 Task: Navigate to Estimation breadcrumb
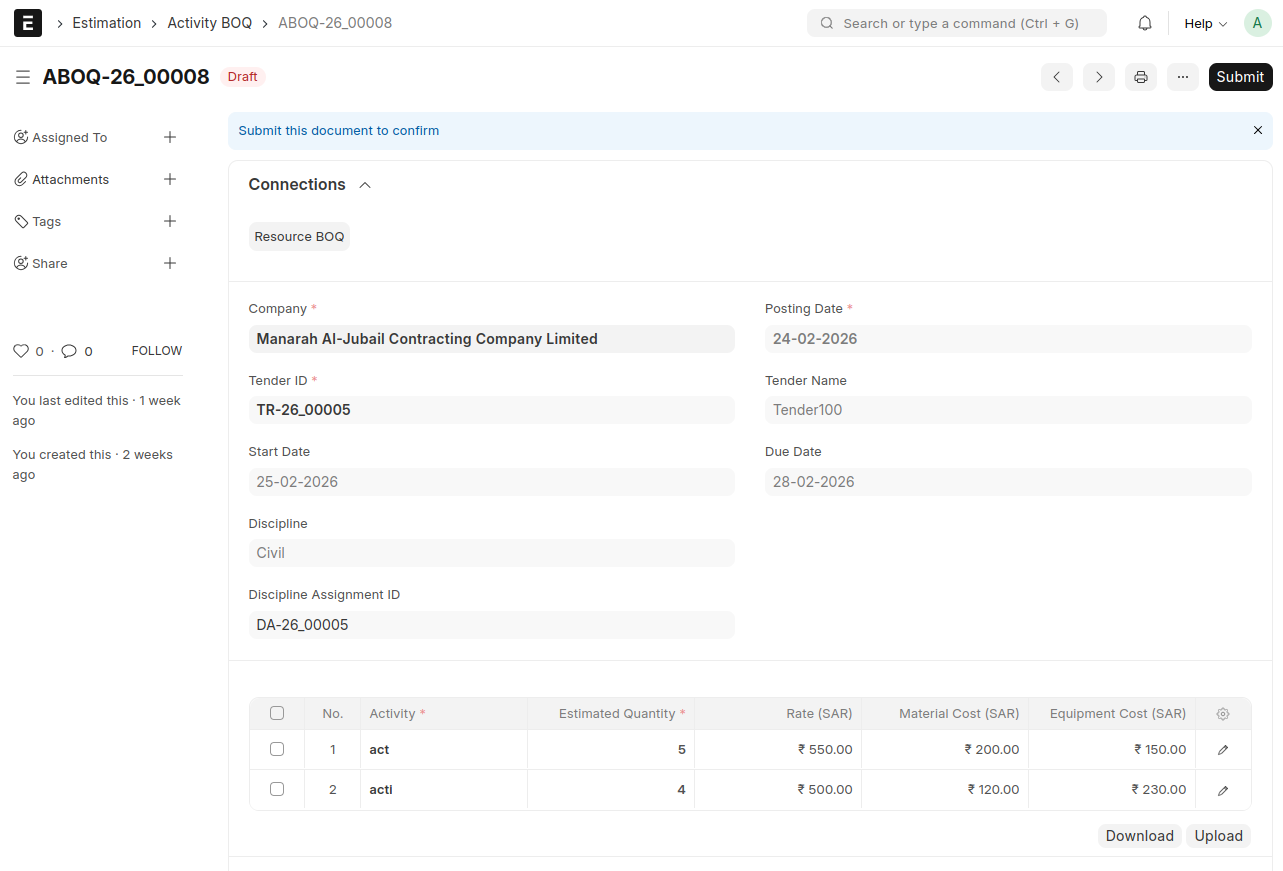[107, 23]
